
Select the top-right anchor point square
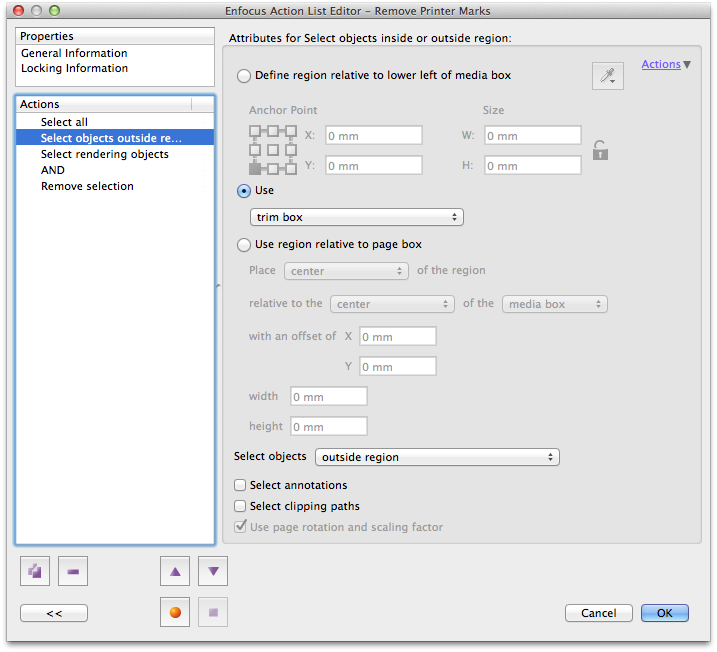(291, 132)
